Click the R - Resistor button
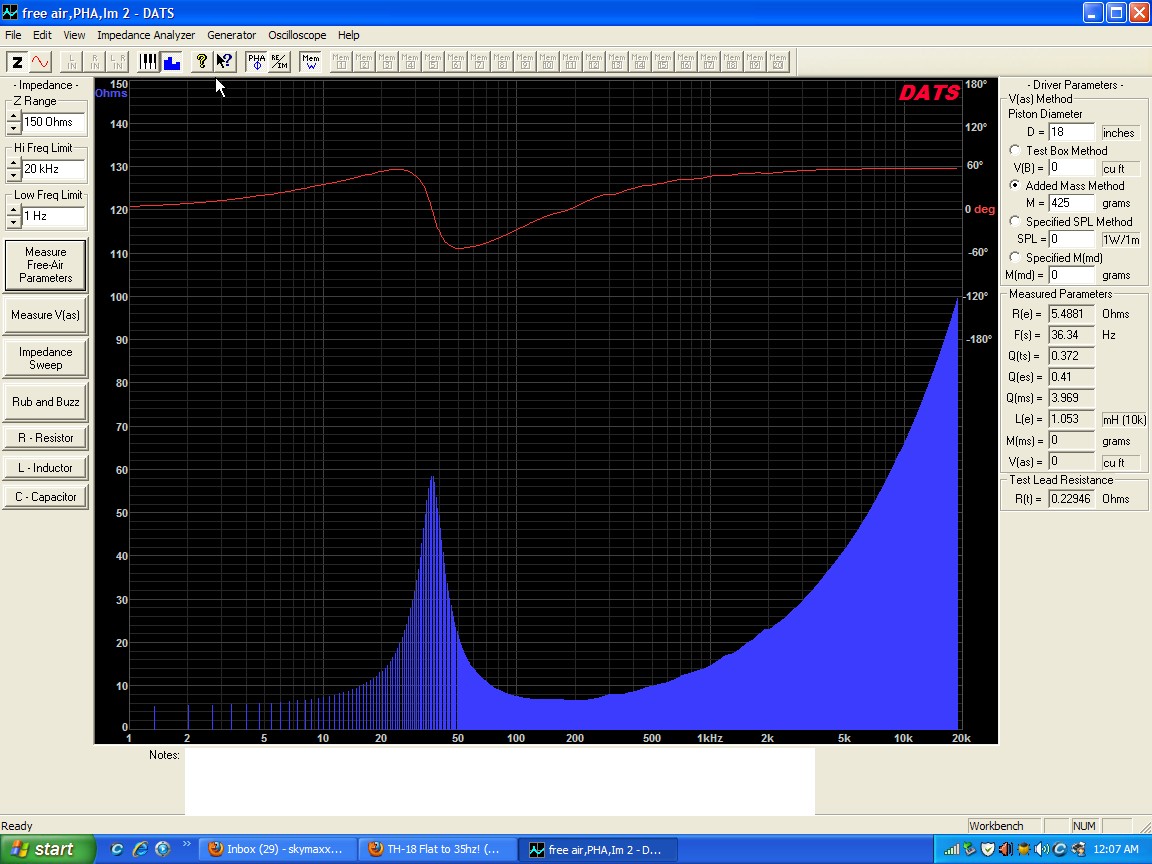This screenshot has height=864, width=1152. [46, 438]
